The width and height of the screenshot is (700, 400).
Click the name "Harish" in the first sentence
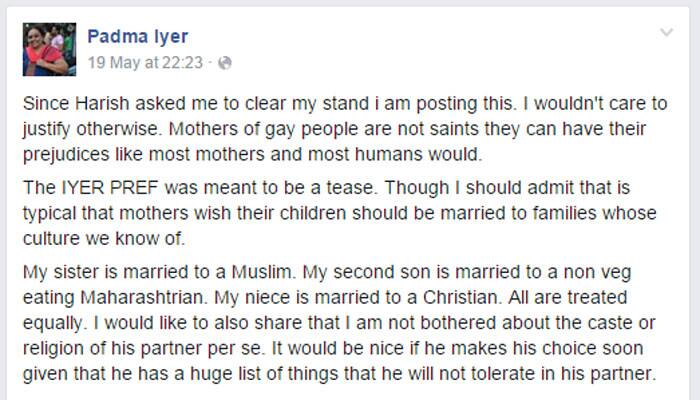pyautogui.click(x=102, y=104)
